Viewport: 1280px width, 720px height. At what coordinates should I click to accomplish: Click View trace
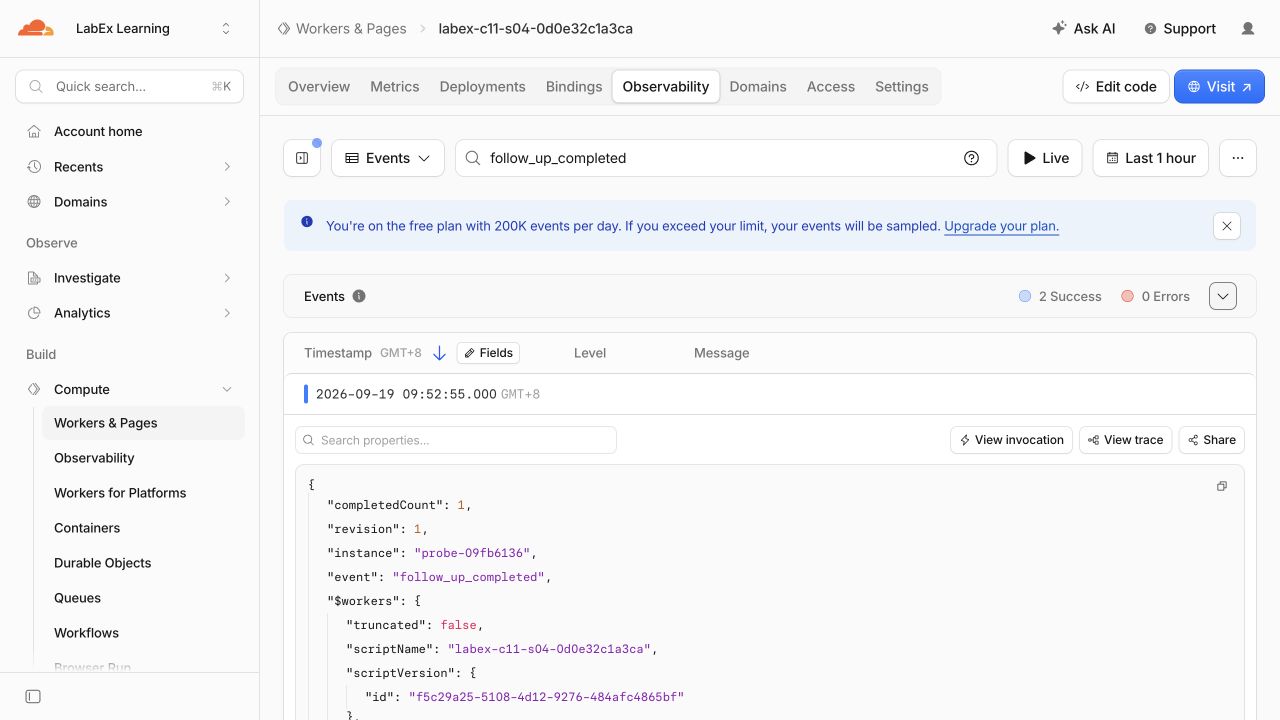(x=1125, y=440)
